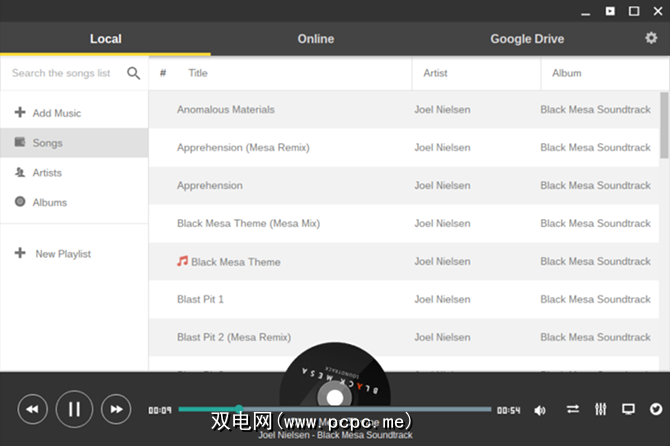Viewport: 670px width, 446px height.
Task: Select Artists in the sidebar
Action: [74, 173]
